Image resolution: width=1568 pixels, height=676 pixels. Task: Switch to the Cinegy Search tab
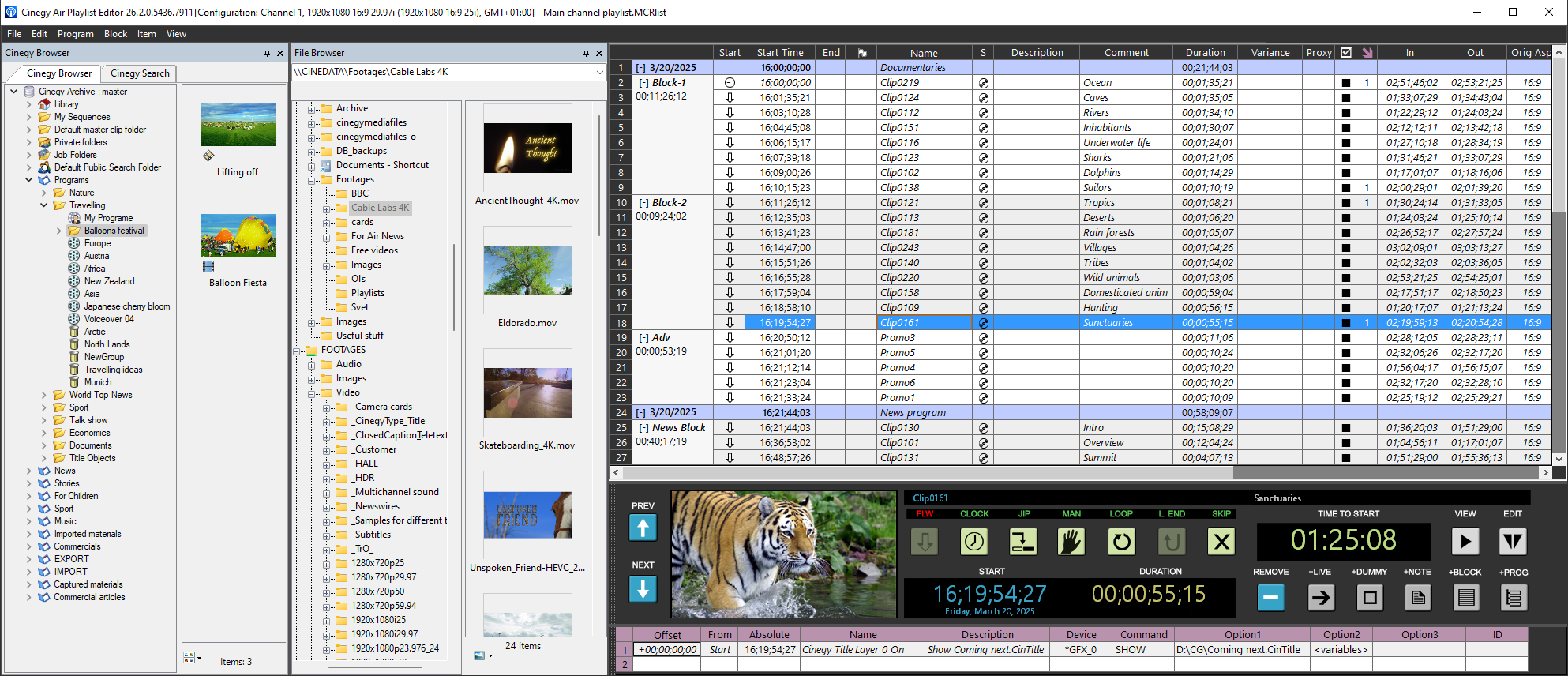point(140,73)
